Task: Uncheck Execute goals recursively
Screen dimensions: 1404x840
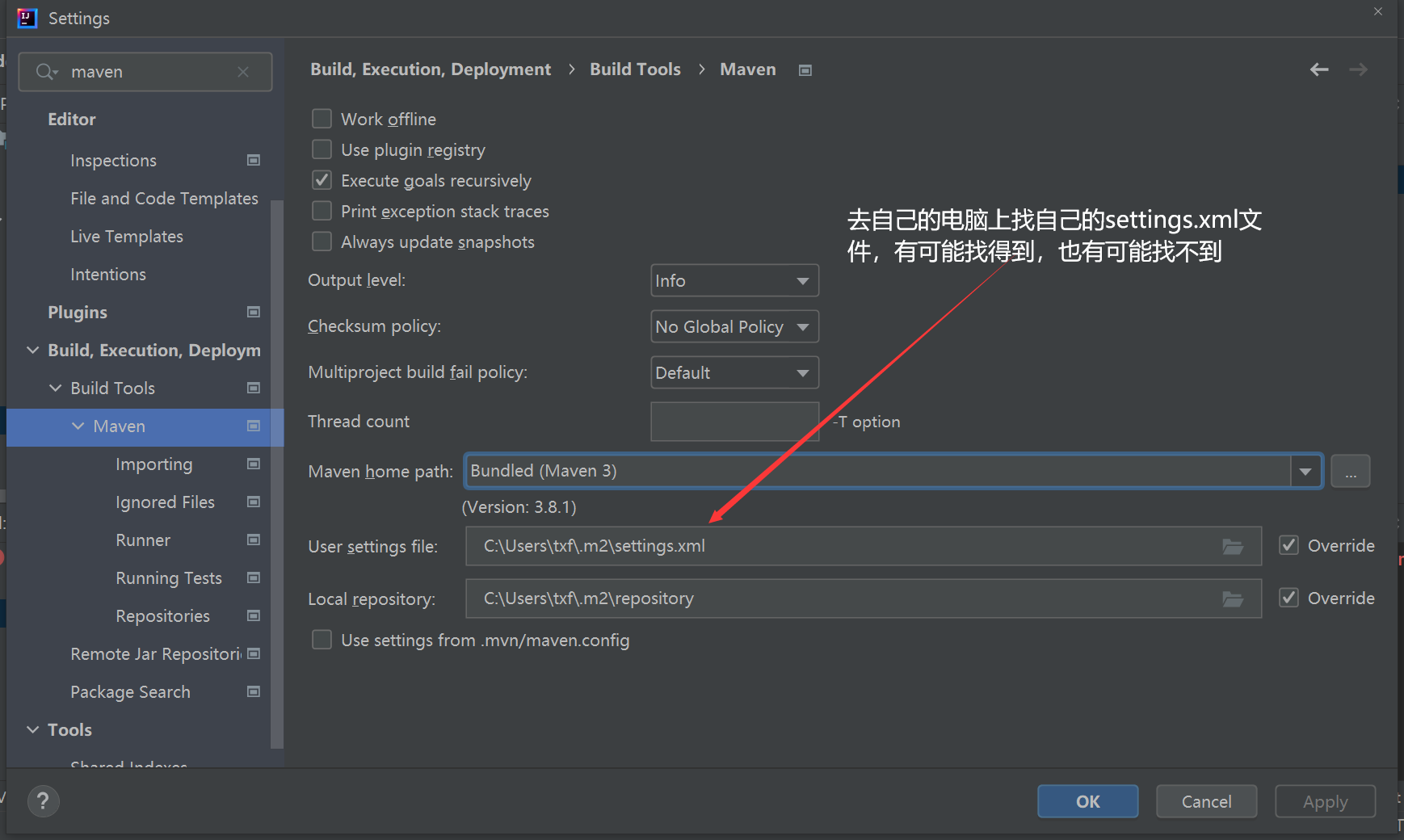Action: [x=322, y=180]
